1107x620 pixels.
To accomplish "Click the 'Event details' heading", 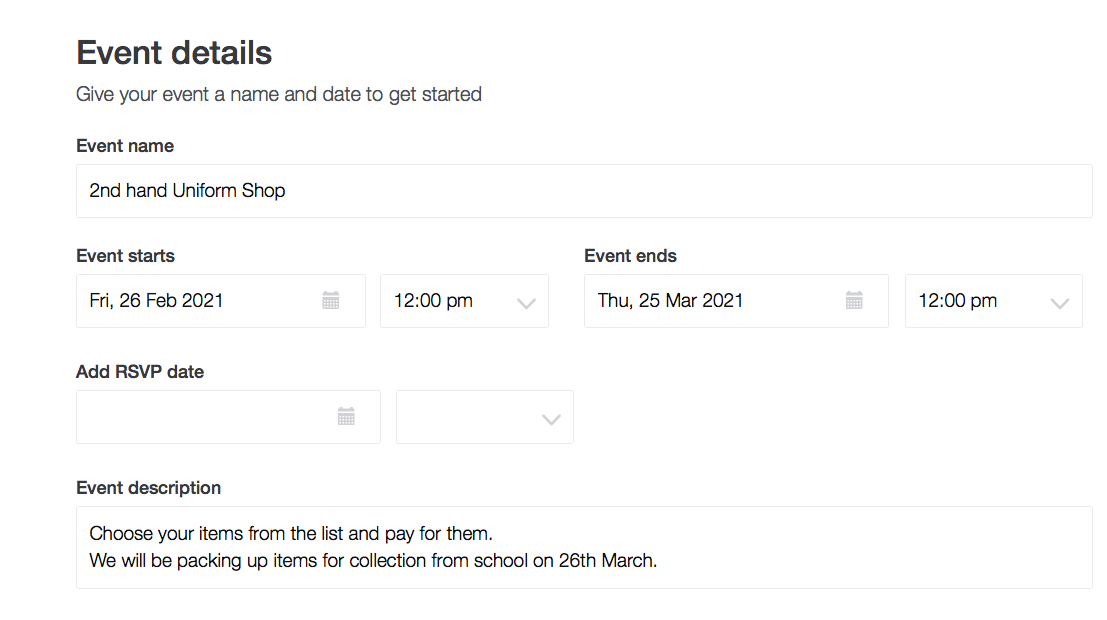I will [x=174, y=53].
